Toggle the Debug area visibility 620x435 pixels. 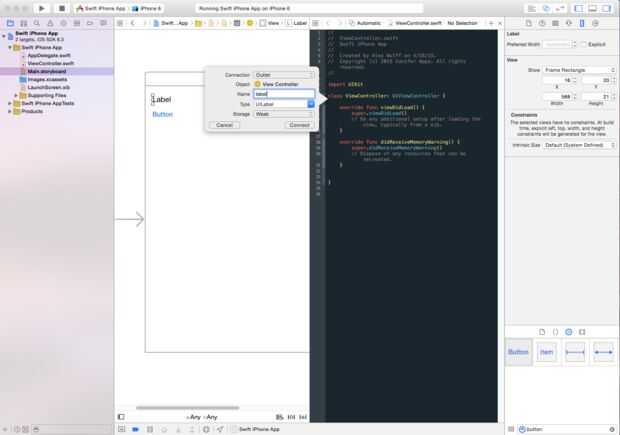593,8
